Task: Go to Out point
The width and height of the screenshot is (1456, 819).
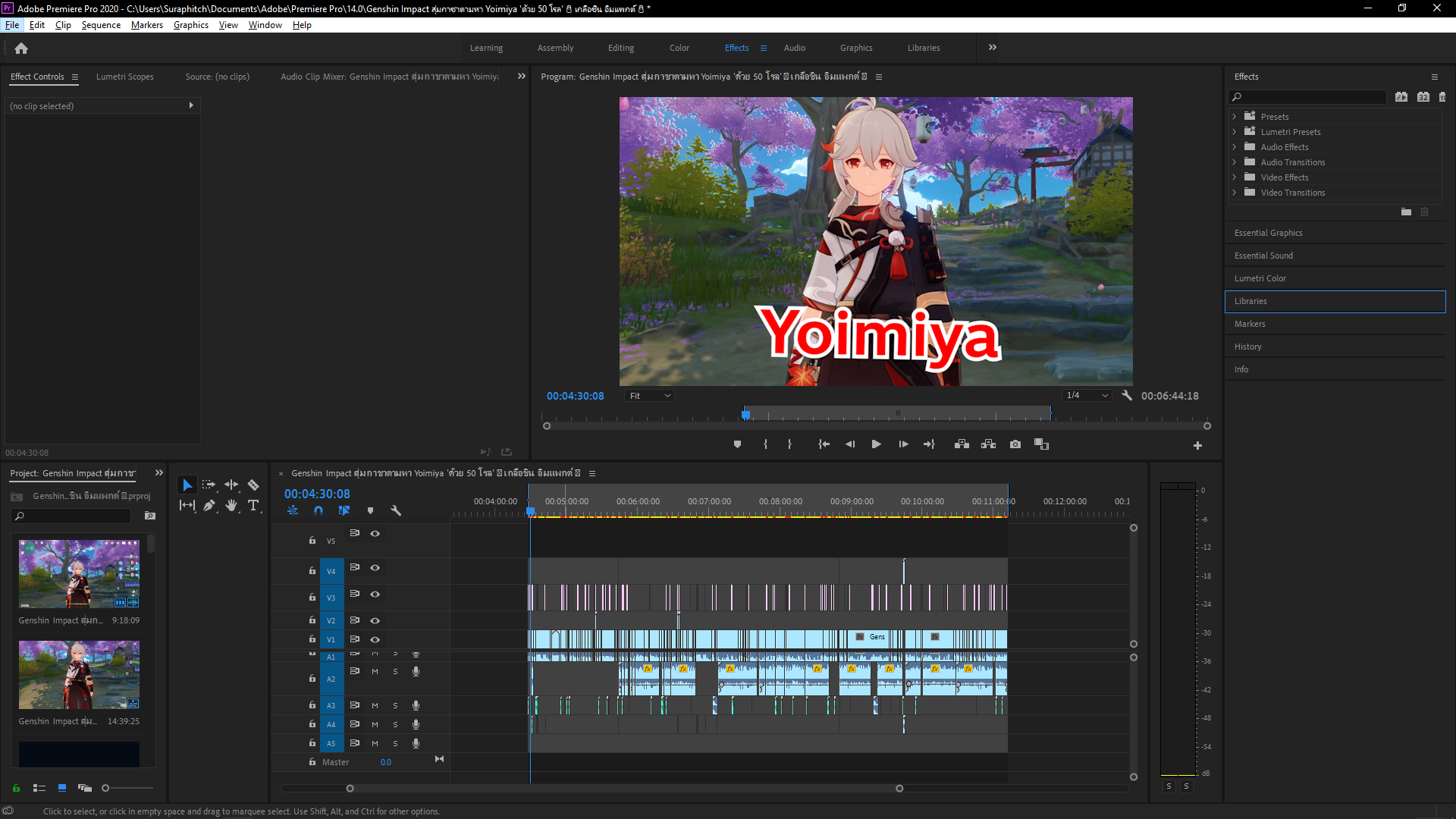Action: tap(929, 444)
